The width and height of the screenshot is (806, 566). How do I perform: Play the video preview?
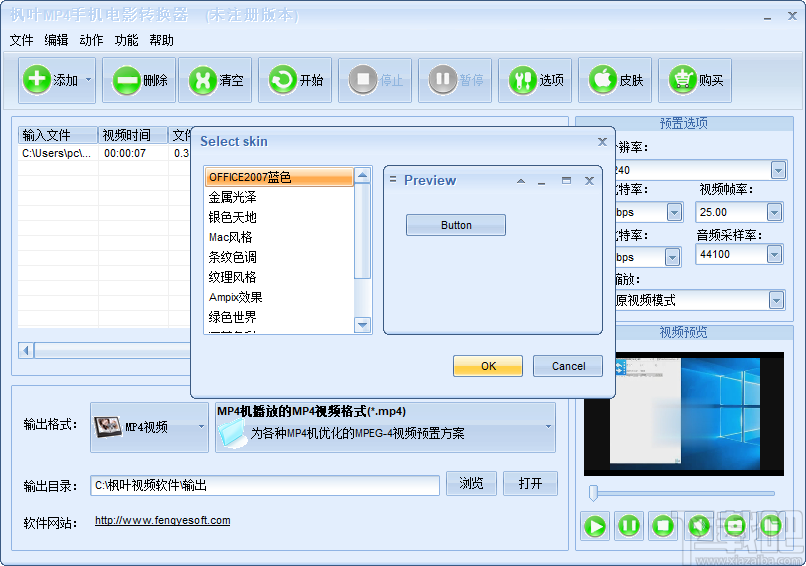coord(595,526)
